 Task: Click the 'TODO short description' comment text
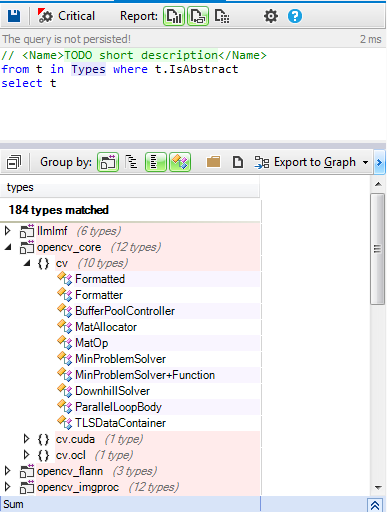tap(141, 55)
